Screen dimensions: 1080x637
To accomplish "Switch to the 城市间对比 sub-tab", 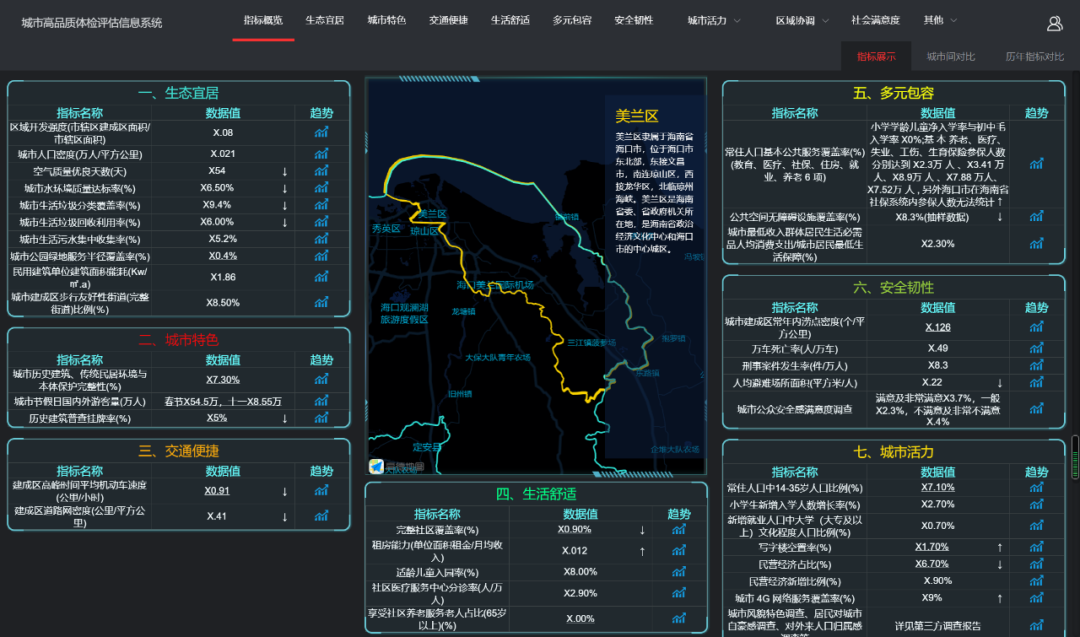I will [x=951, y=56].
